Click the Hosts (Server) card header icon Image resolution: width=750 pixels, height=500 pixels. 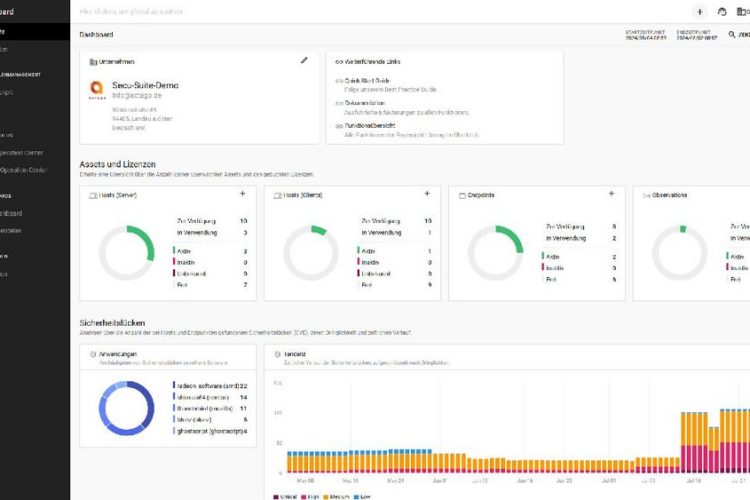pyautogui.click(x=93, y=195)
